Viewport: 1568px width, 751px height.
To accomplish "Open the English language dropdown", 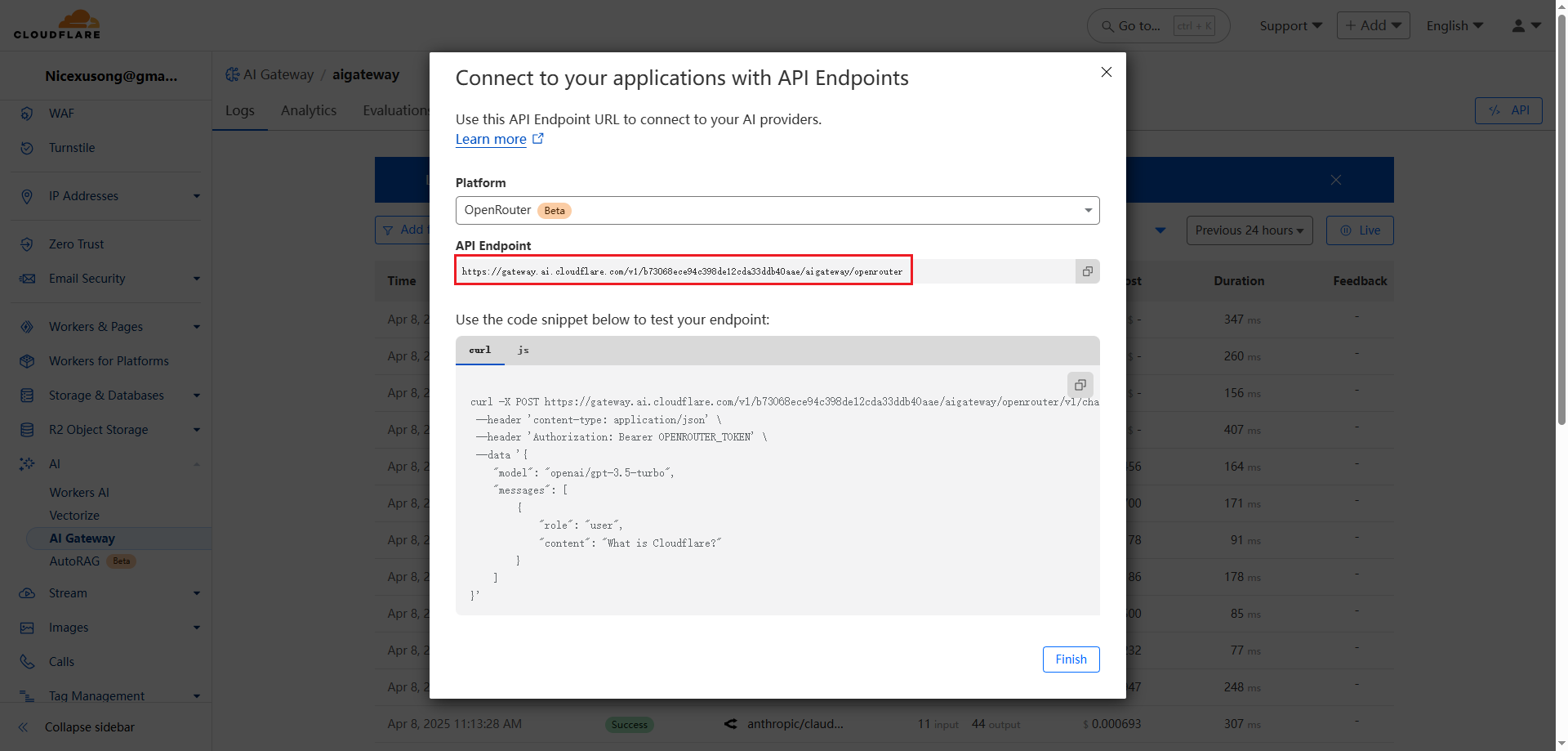I will tap(1454, 26).
